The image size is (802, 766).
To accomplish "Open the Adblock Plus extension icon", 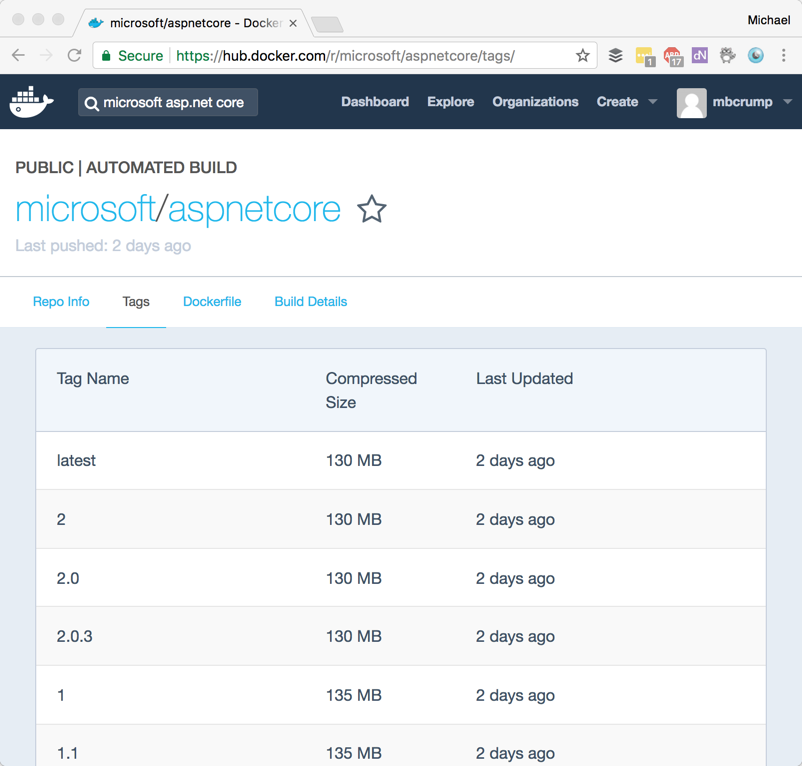I will (673, 56).
